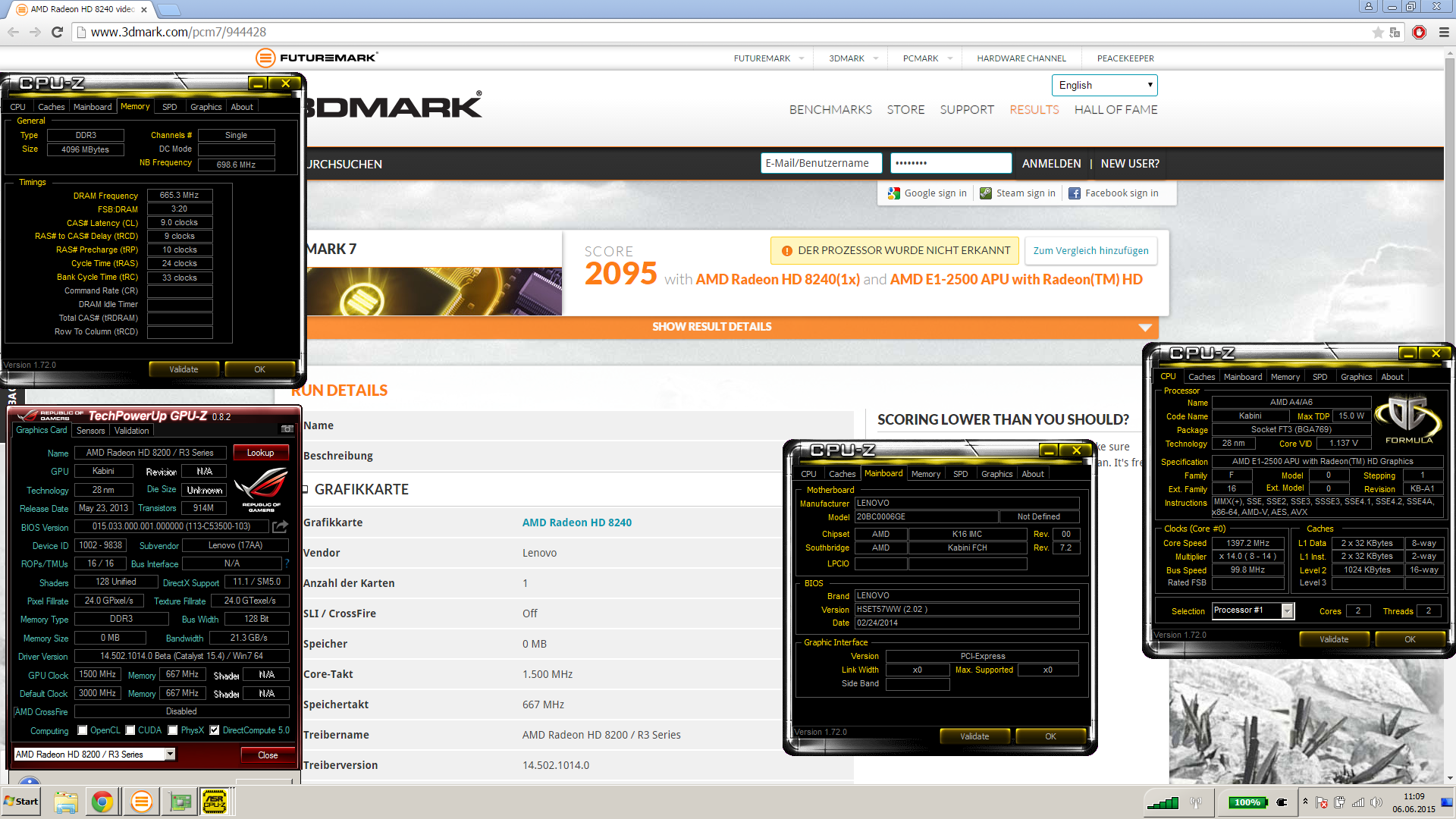Click the browser forward arrow
This screenshot has width=1456, height=819.
pyautogui.click(x=35, y=32)
